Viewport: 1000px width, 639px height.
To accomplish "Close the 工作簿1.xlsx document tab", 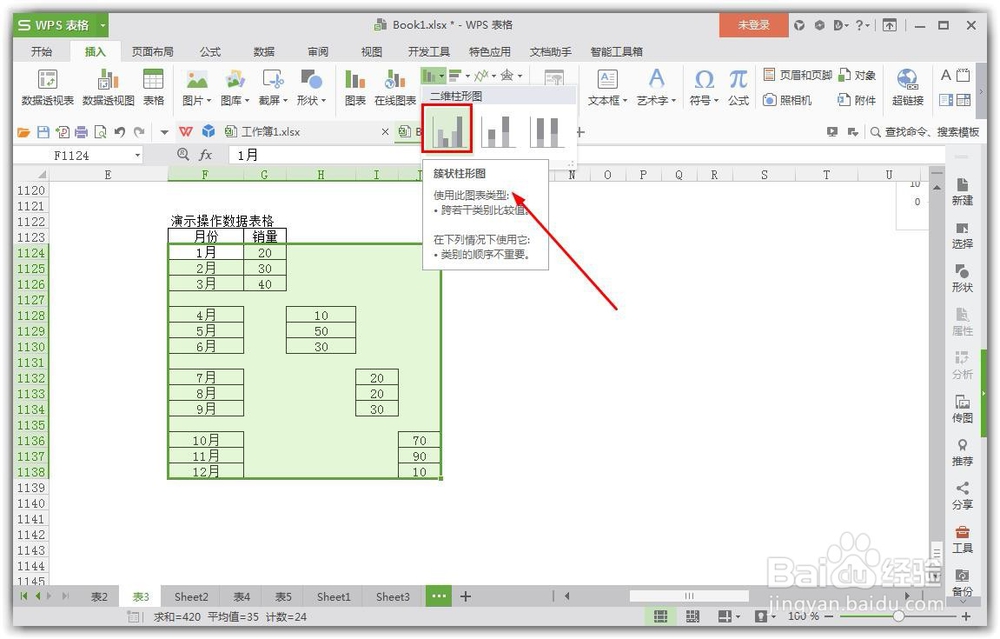I will pyautogui.click(x=385, y=132).
